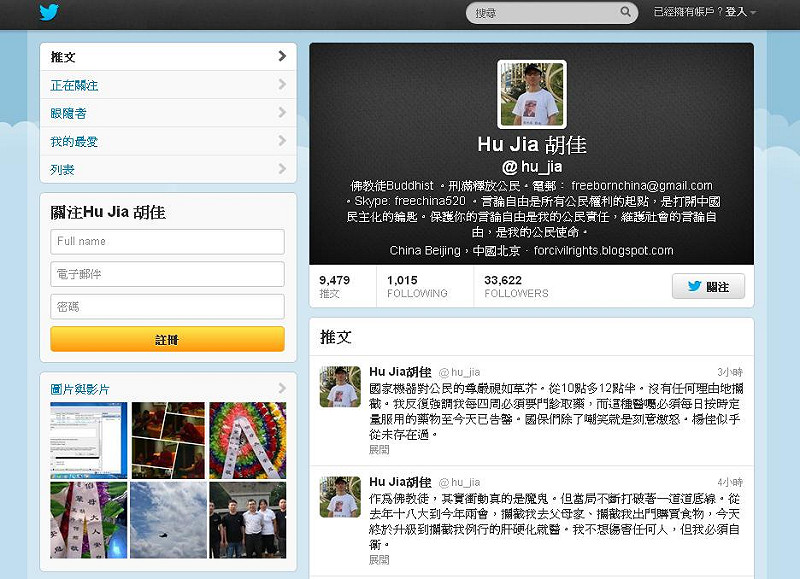This screenshot has height=579, width=800.
Task: Expand the second tweet with 展開
Action: (379, 560)
